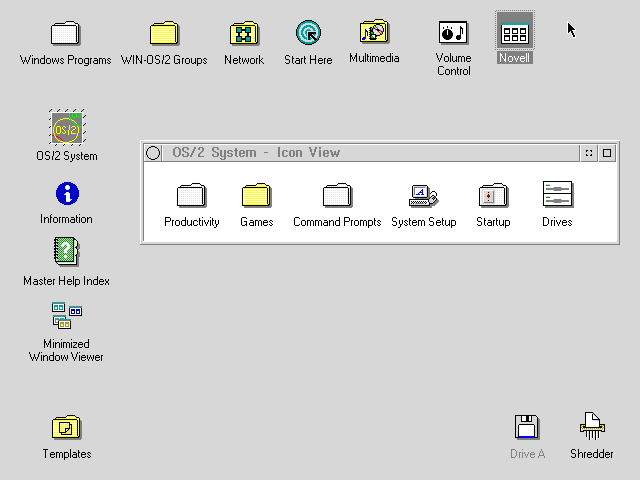Click the 'System Setup' label text
640x480 pixels.
424,222
